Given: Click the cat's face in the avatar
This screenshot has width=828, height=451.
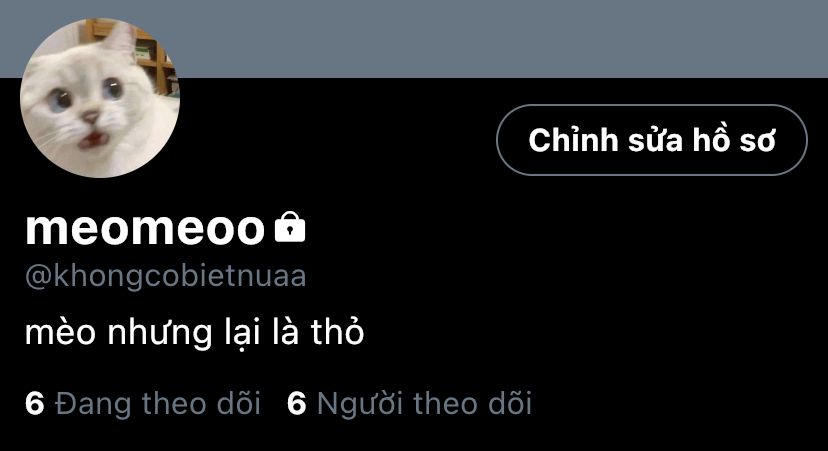Looking at the screenshot, I should [x=84, y=108].
